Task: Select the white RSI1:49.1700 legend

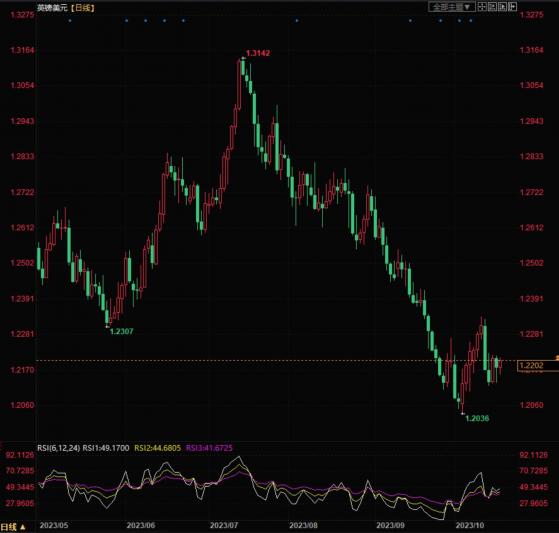Action: [106, 448]
